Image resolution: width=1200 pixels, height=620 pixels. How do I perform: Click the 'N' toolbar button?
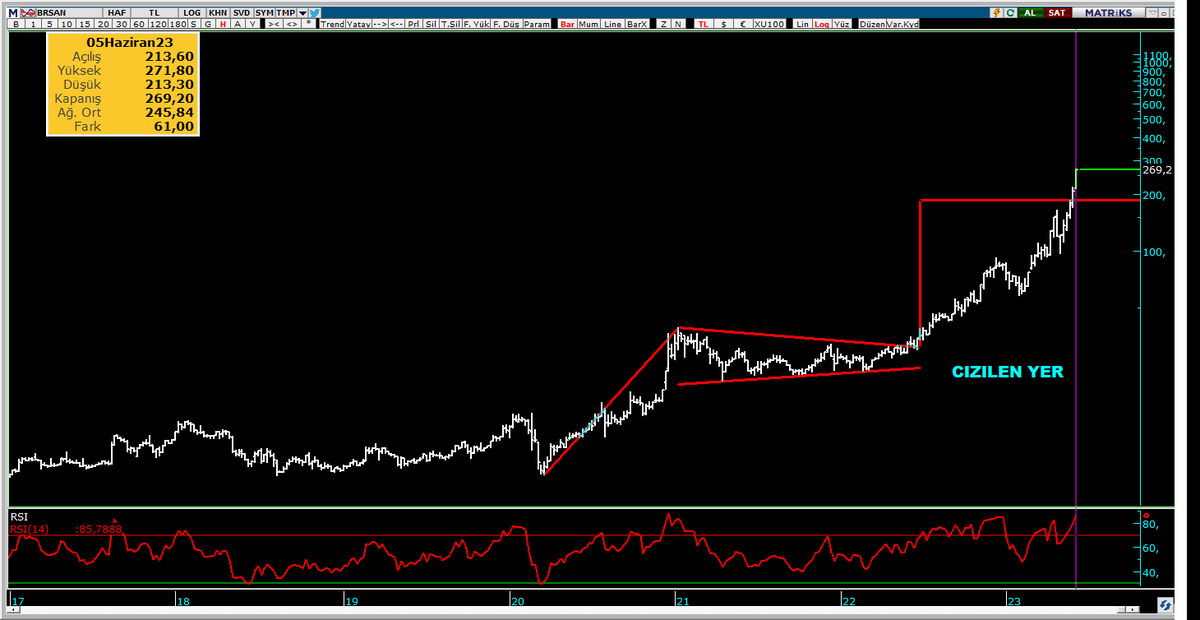coord(678,24)
